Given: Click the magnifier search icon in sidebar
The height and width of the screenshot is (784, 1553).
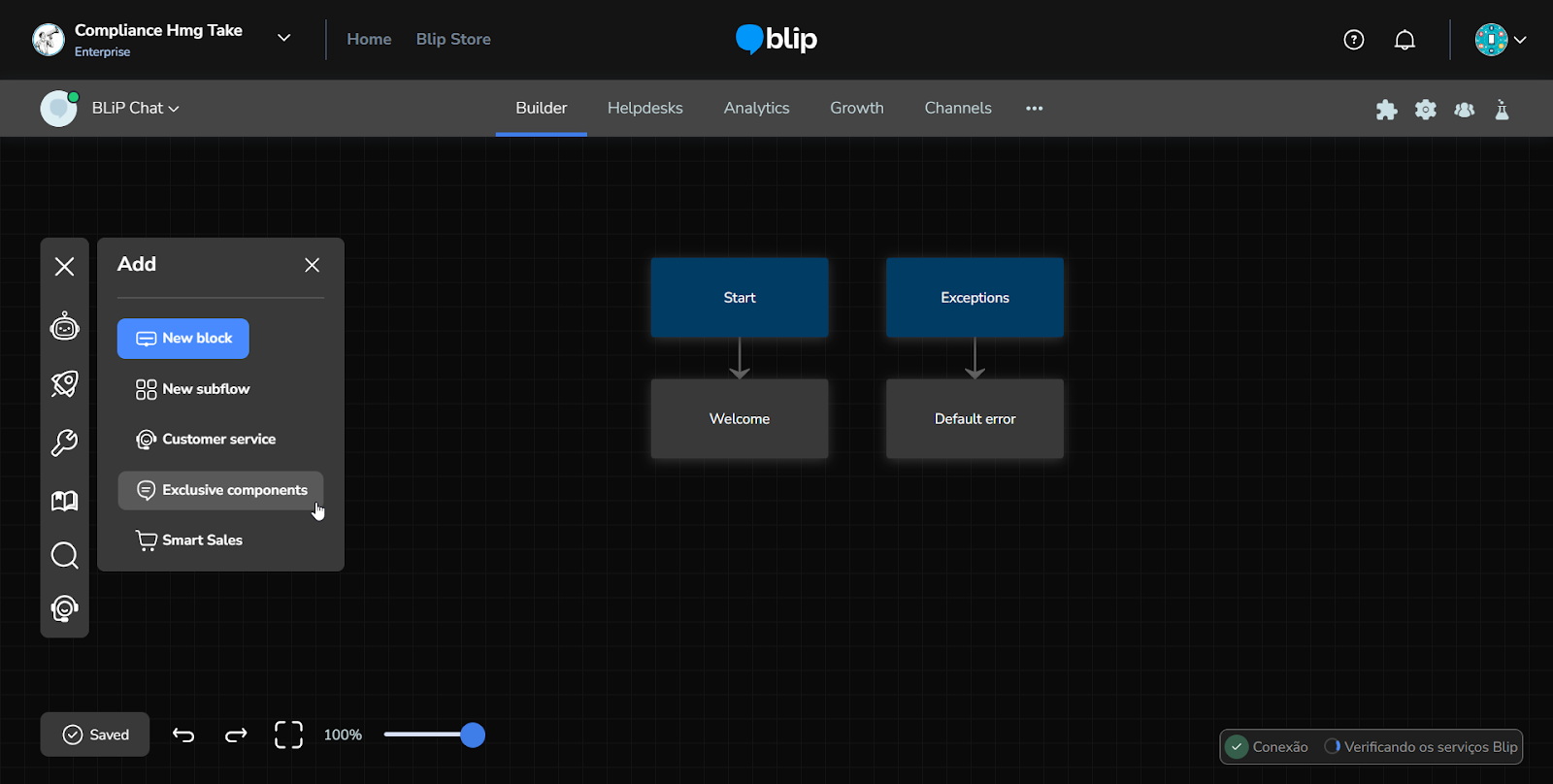Looking at the screenshot, I should [64, 556].
